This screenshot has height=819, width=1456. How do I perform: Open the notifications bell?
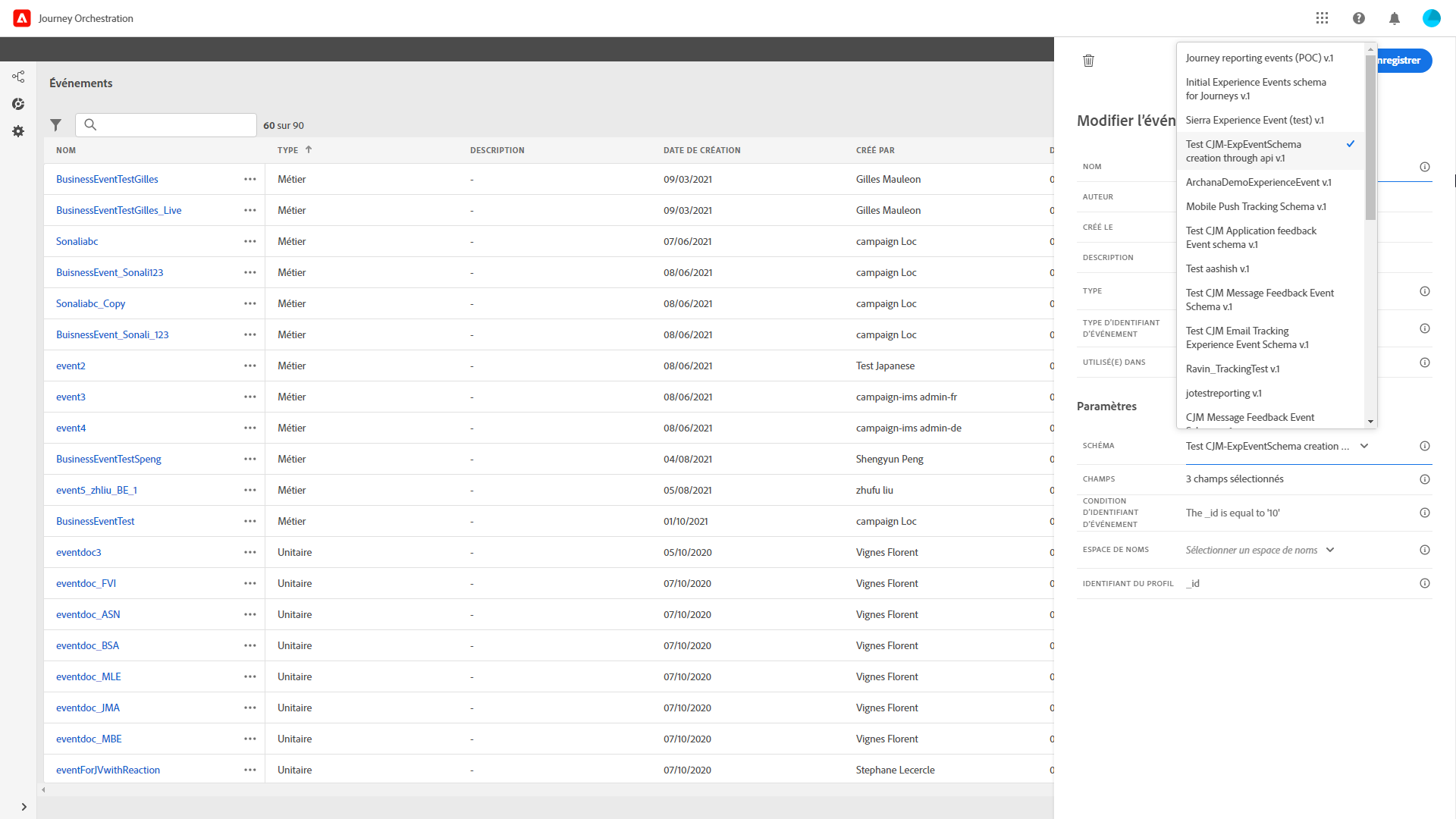[x=1394, y=18]
